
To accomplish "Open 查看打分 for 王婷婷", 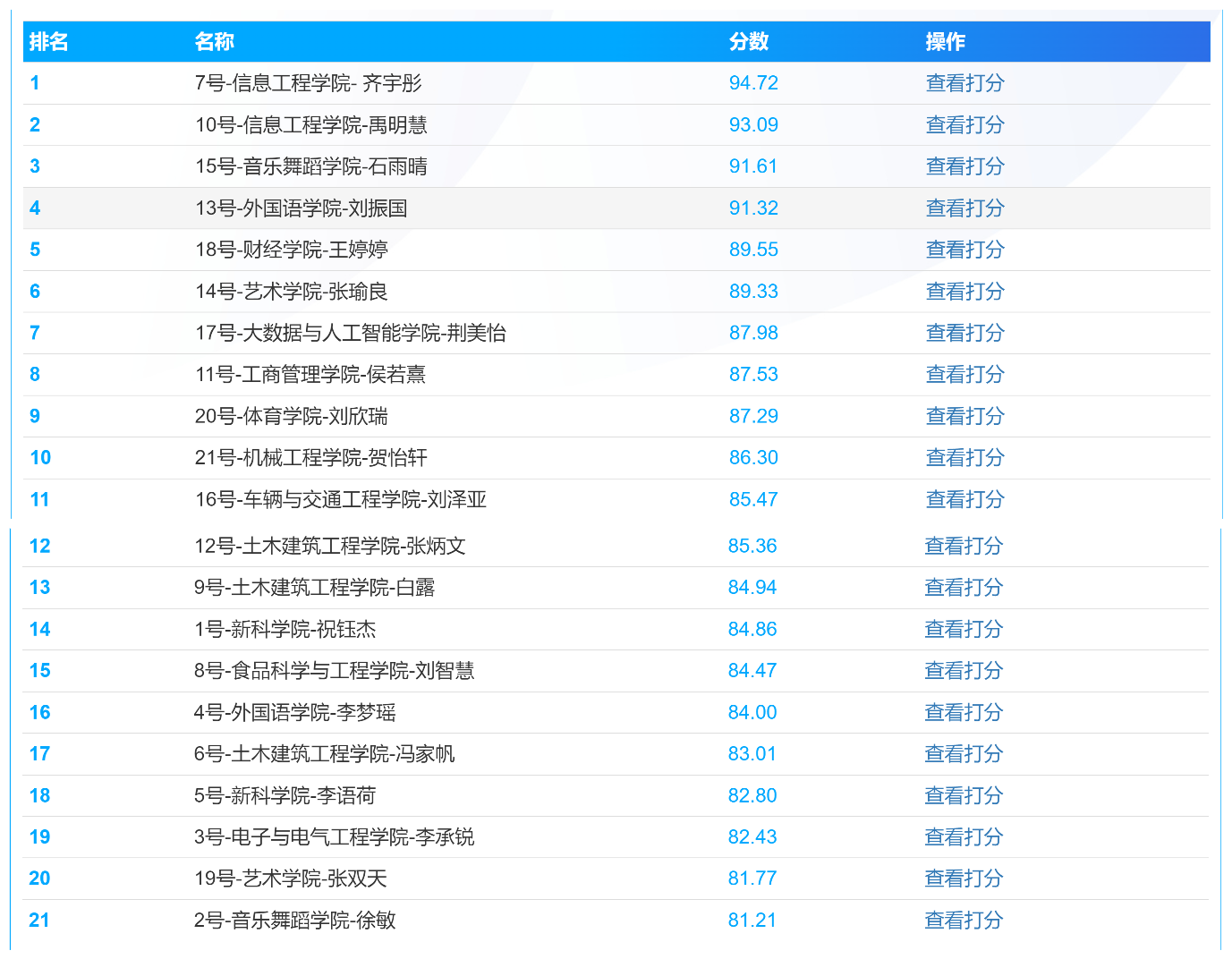I will (964, 250).
